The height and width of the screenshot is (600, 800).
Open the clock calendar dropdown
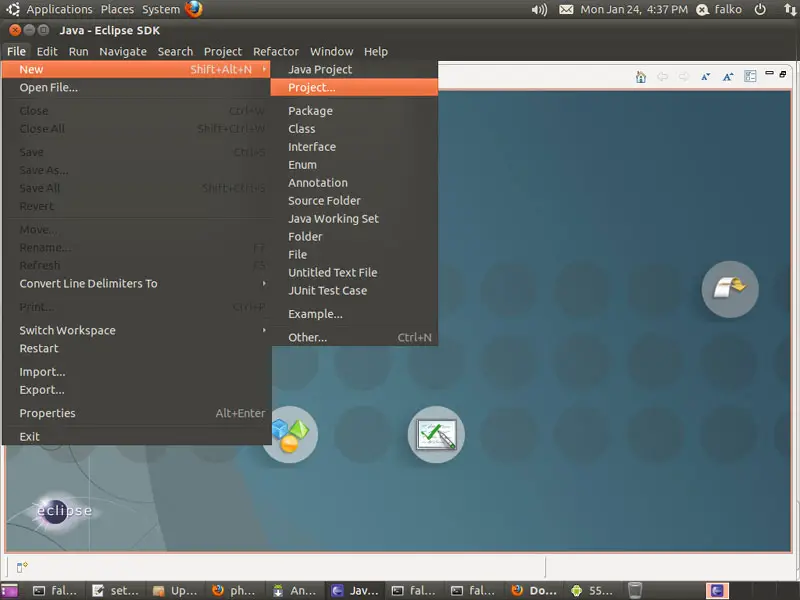tap(634, 10)
